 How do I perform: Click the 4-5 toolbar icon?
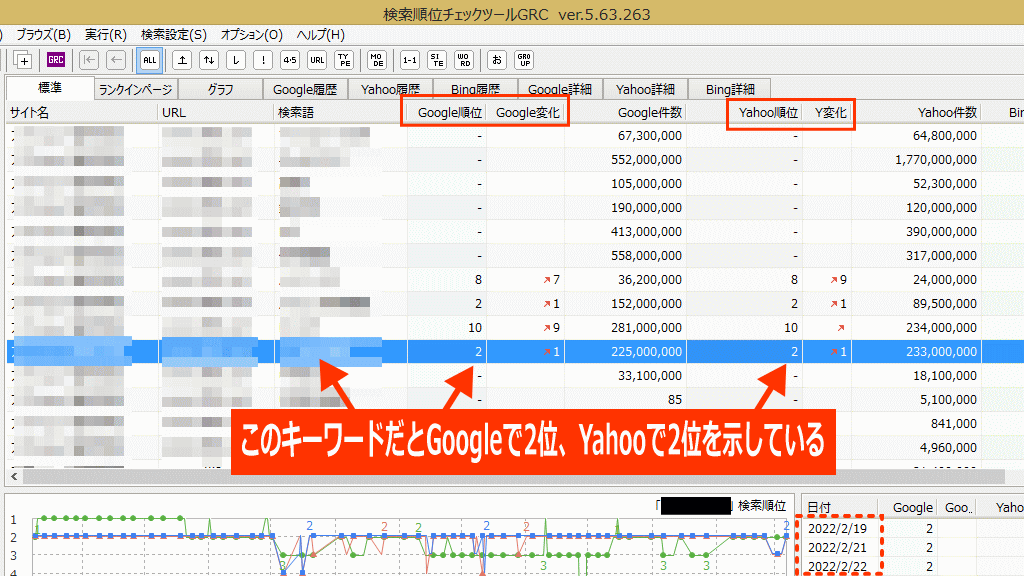(290, 60)
